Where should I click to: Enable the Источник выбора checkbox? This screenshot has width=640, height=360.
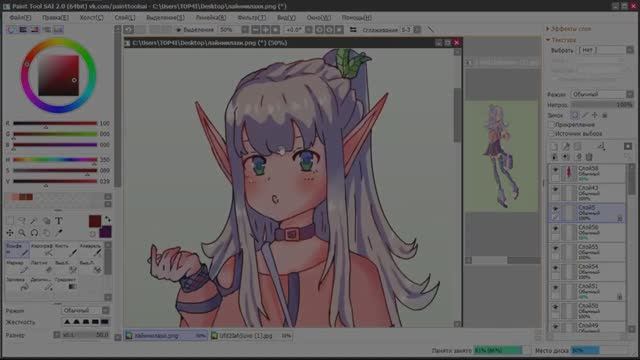(x=551, y=133)
